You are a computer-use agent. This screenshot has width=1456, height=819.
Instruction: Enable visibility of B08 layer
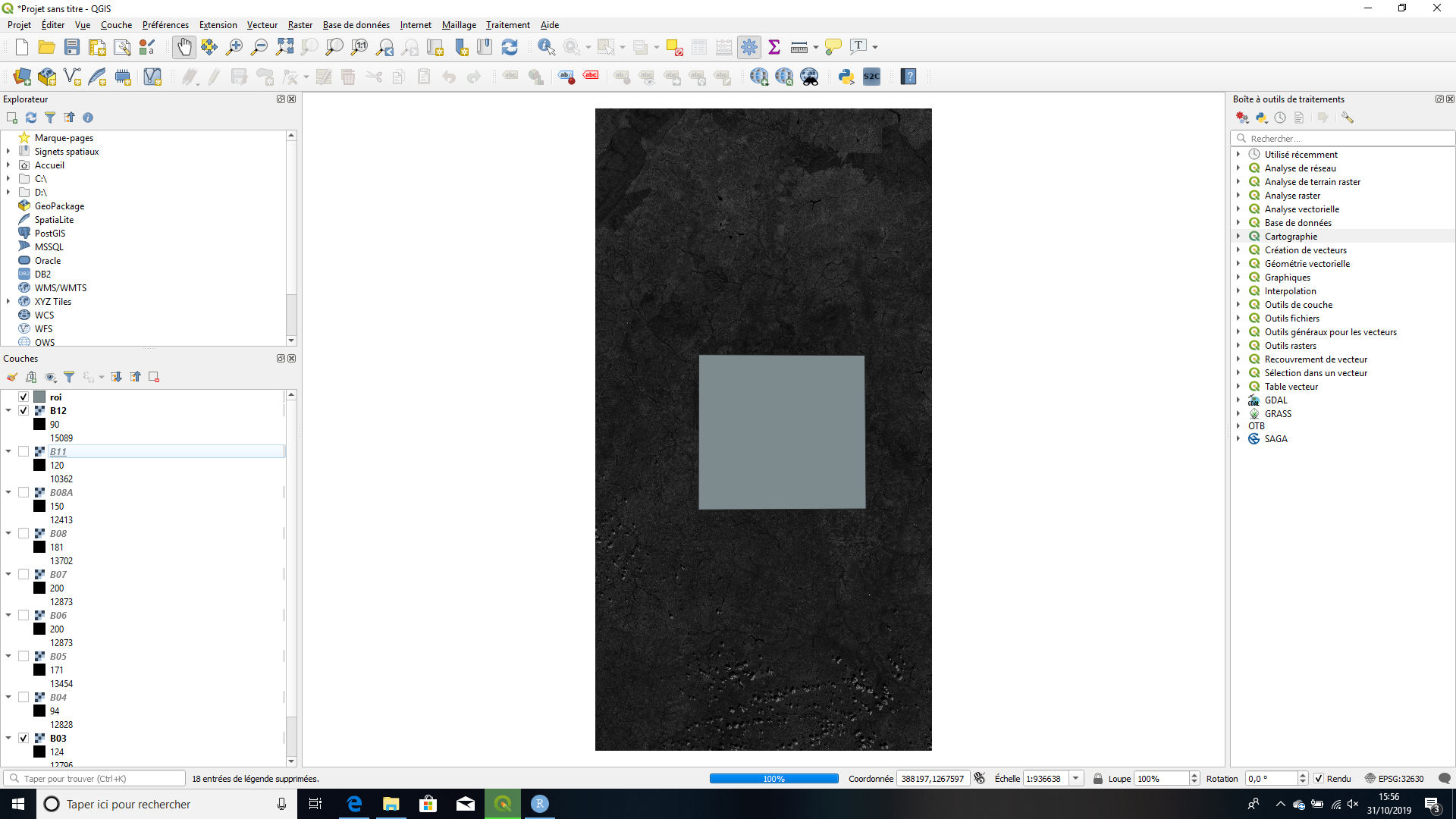[x=24, y=534]
